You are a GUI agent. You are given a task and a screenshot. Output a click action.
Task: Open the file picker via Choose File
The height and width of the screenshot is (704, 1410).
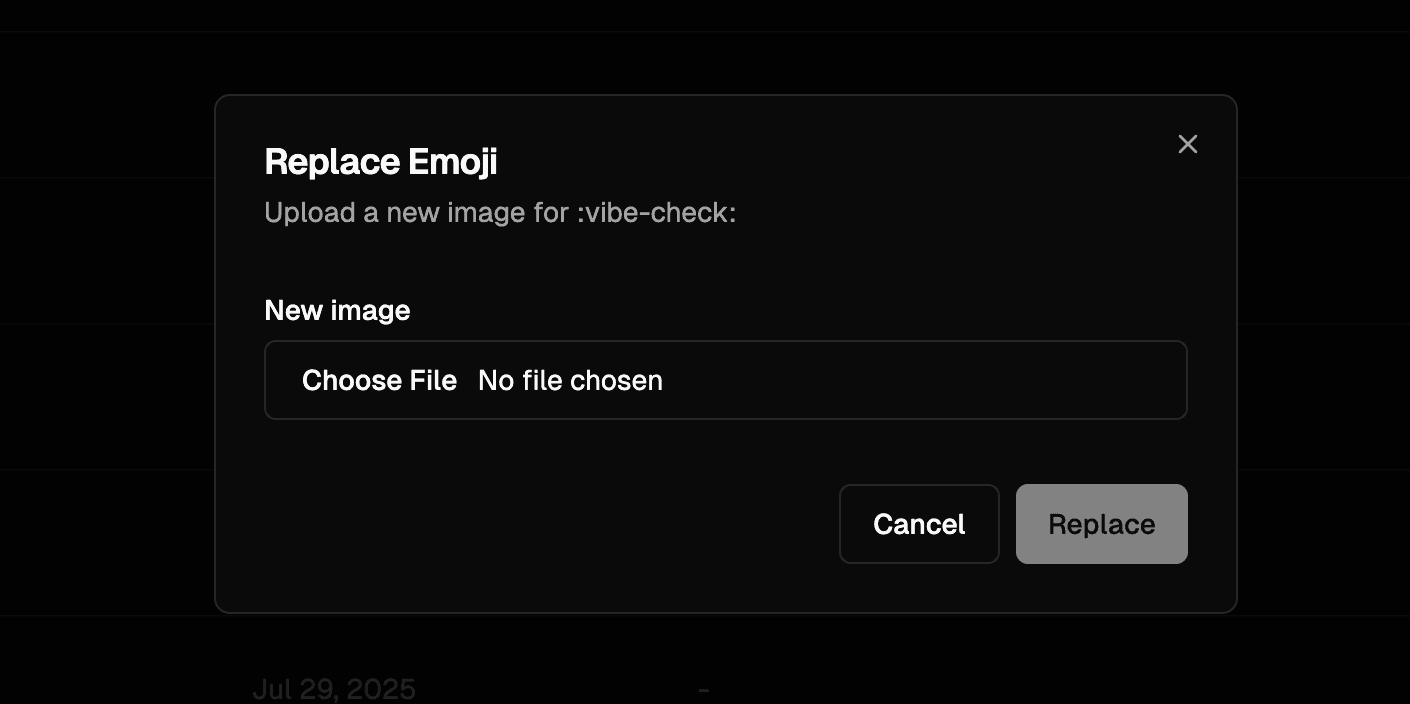point(379,381)
